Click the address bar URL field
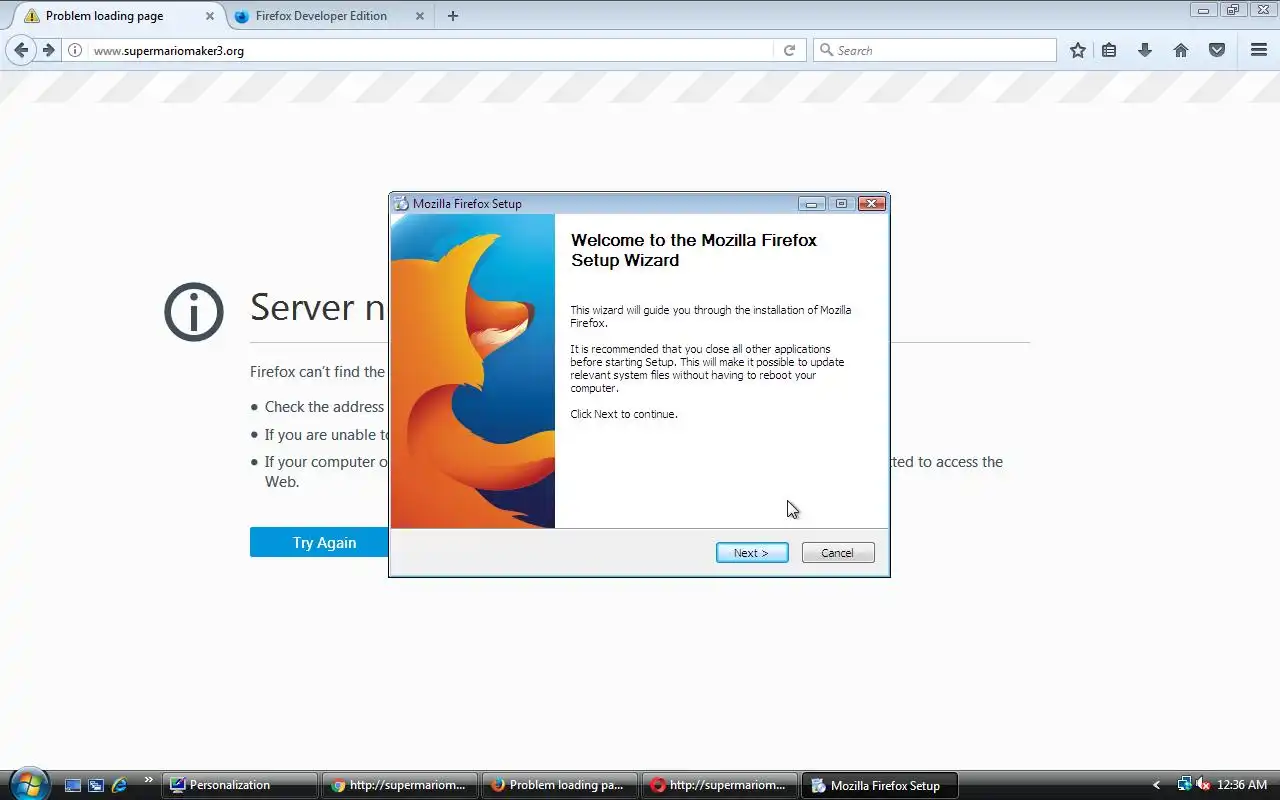Viewport: 1280px width, 800px height. (430, 50)
